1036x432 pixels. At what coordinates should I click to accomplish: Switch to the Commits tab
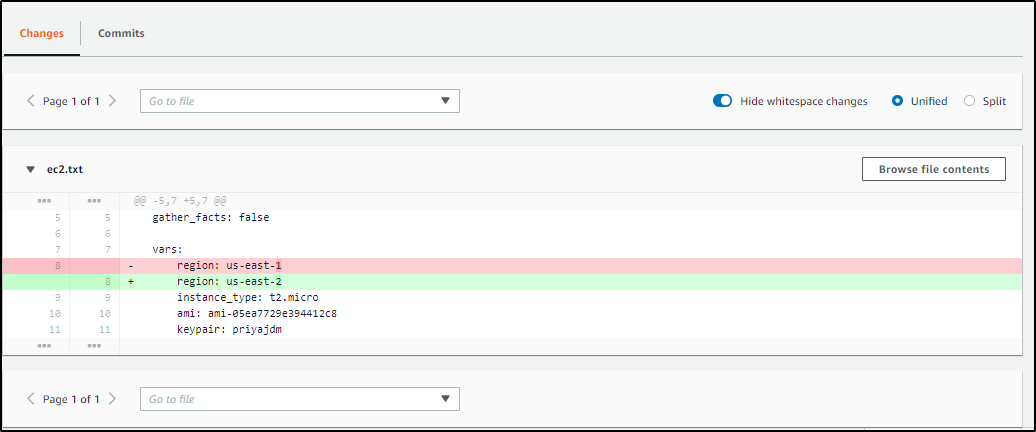[x=121, y=33]
